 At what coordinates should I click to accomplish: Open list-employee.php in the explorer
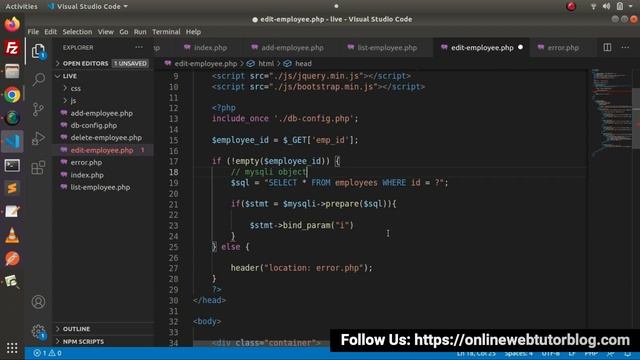point(100,187)
